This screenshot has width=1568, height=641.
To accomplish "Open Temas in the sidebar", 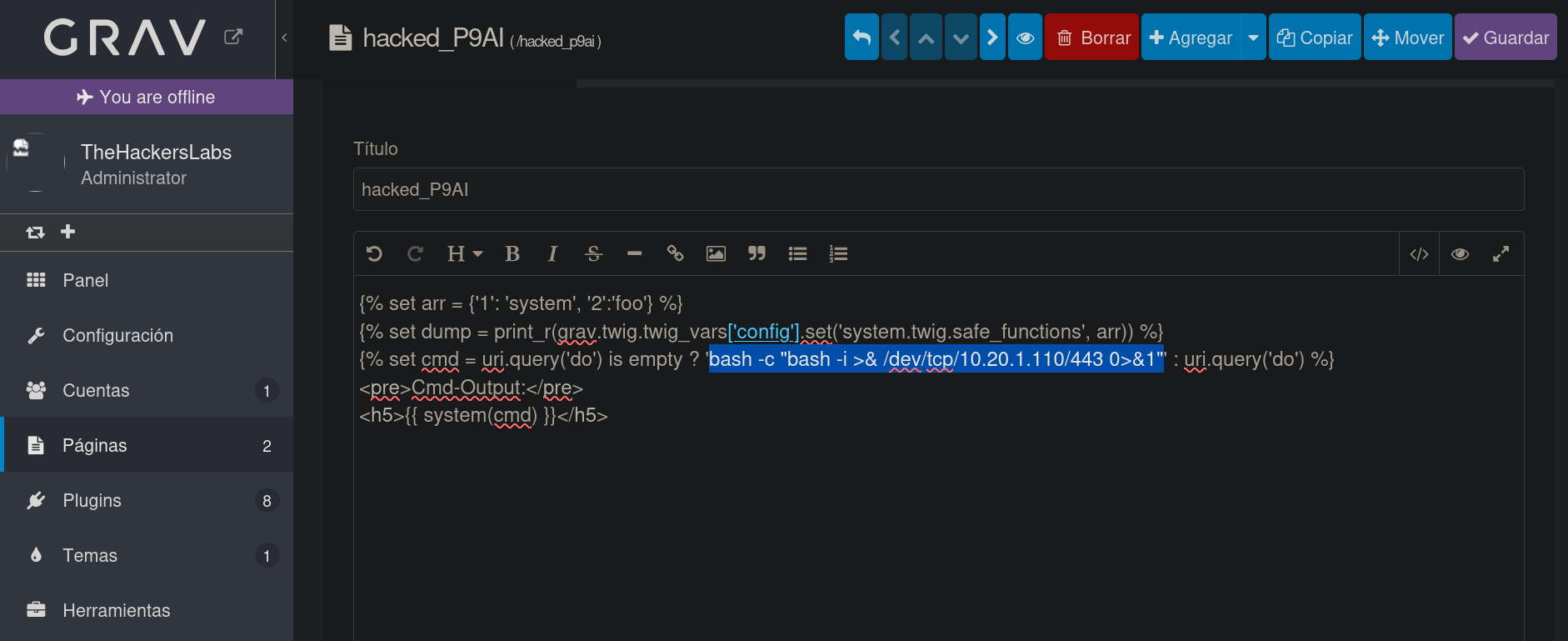I will click(147, 555).
